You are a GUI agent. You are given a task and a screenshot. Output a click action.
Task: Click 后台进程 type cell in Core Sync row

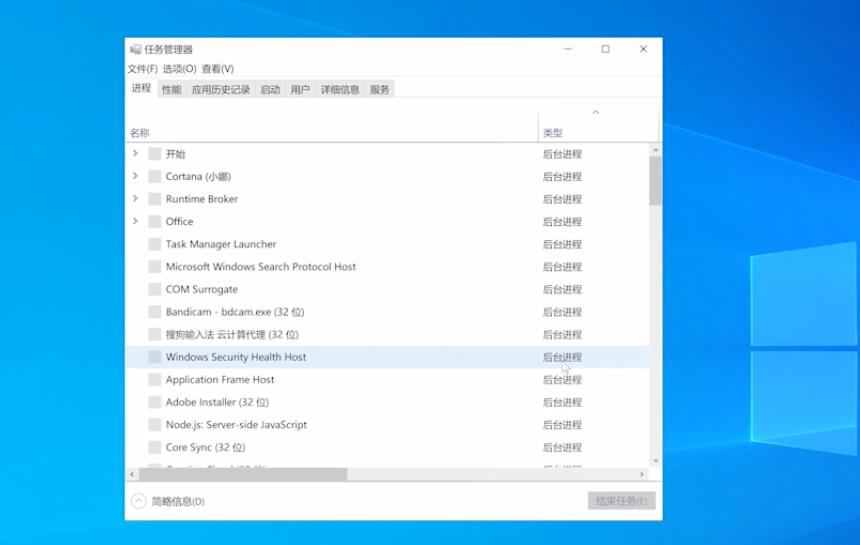point(562,447)
